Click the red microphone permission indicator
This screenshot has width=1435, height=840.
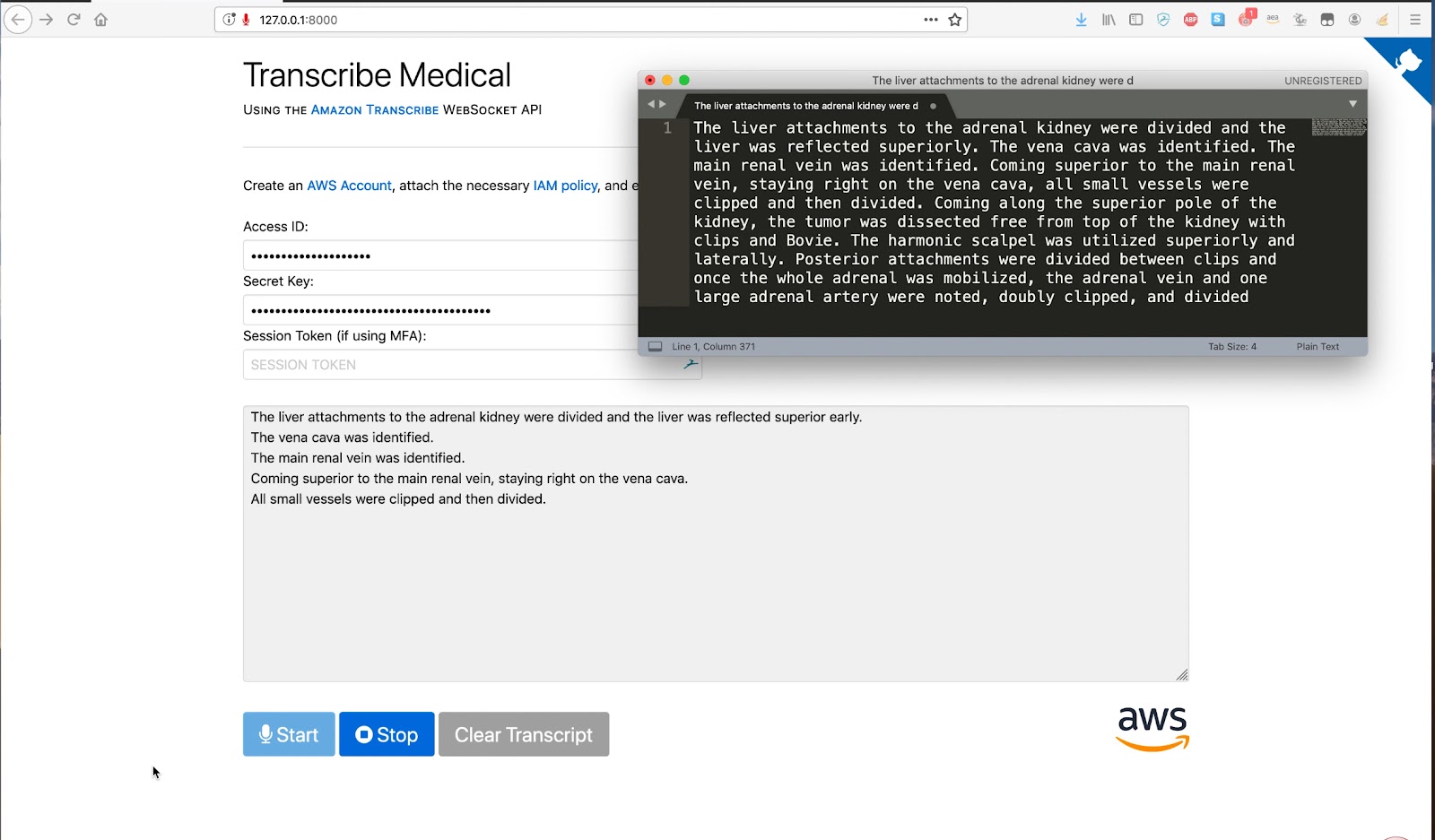[x=246, y=19]
